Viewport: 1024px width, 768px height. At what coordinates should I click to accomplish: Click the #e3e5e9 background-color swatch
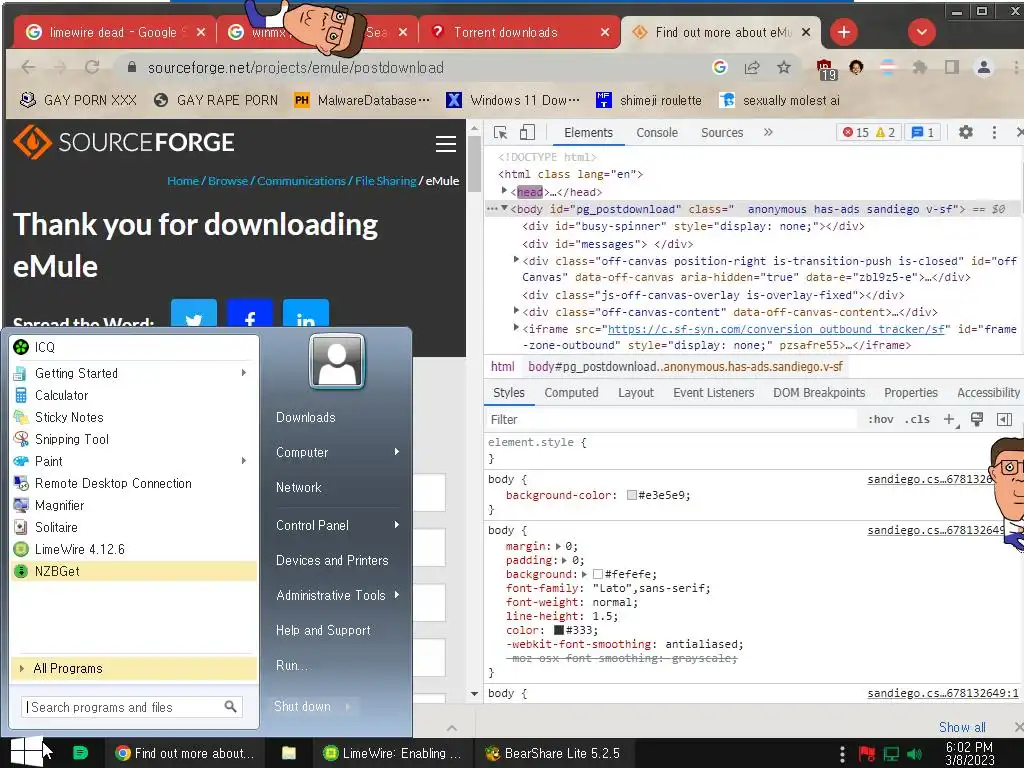(632, 495)
